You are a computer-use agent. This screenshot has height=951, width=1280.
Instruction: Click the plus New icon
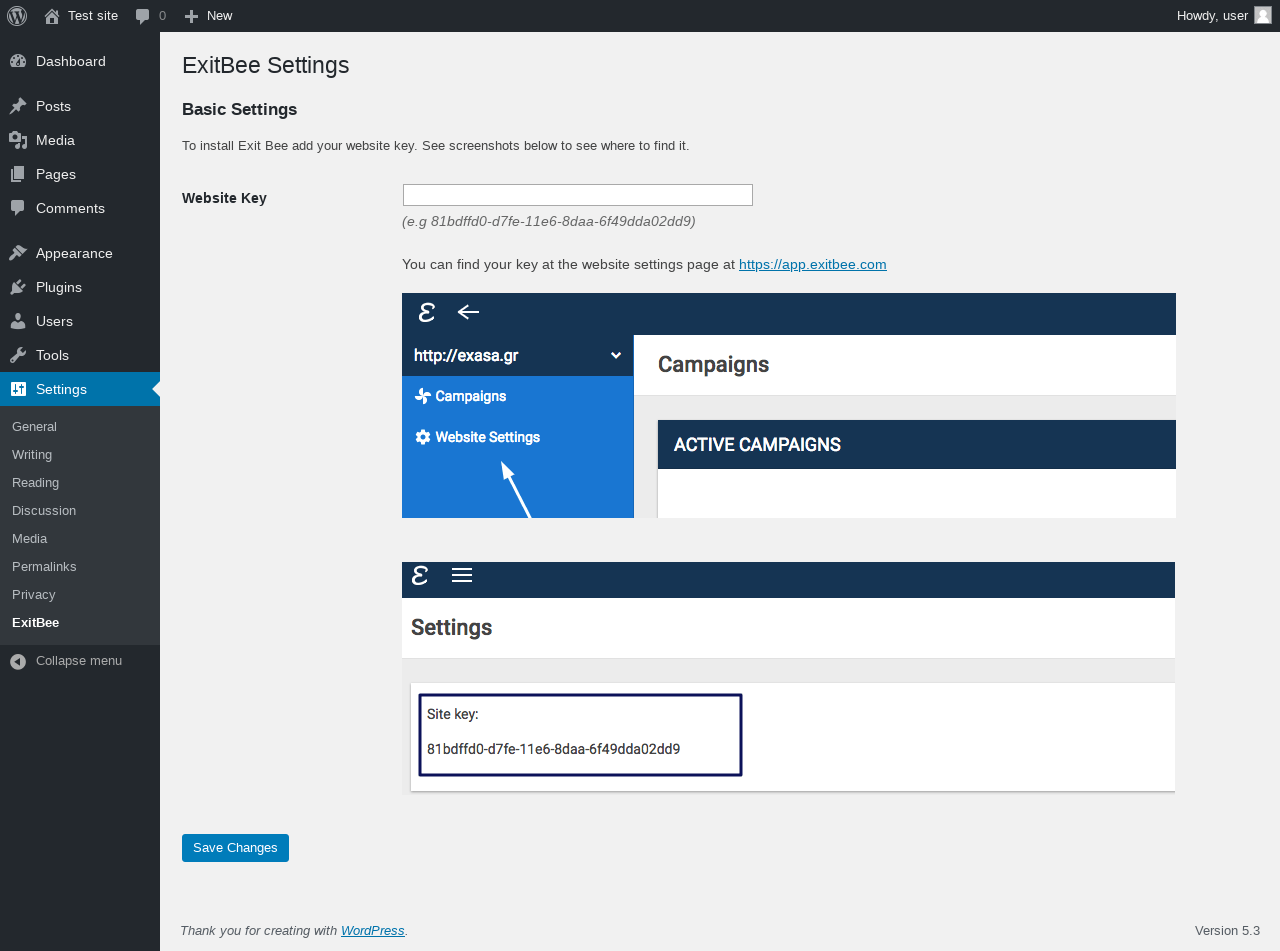click(x=191, y=16)
